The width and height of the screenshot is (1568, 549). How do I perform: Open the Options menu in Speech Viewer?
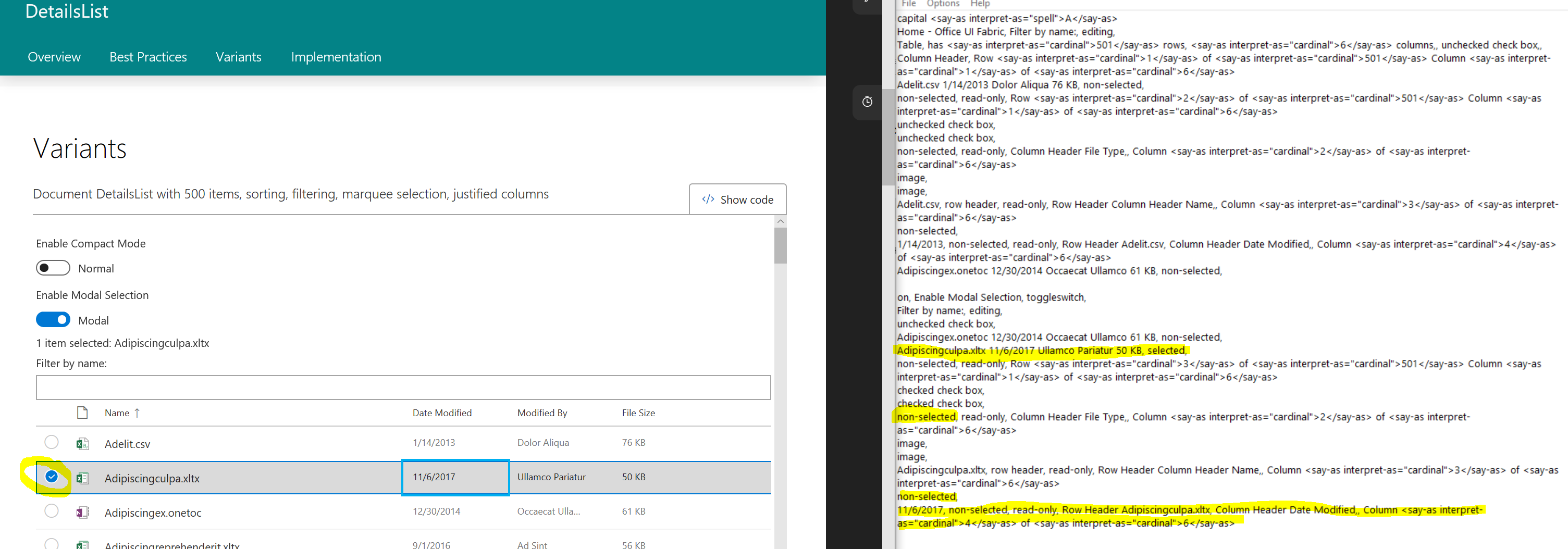(943, 4)
